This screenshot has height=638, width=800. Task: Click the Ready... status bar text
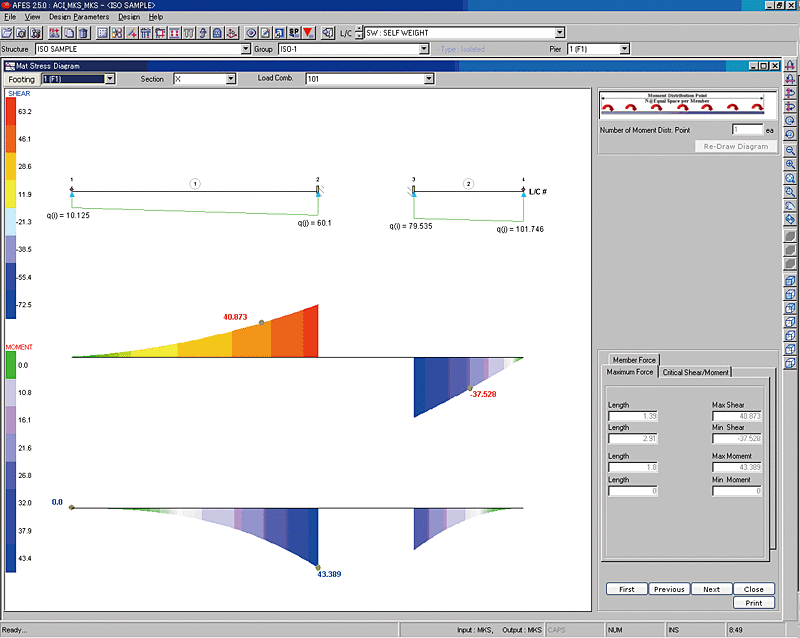[x=14, y=630]
